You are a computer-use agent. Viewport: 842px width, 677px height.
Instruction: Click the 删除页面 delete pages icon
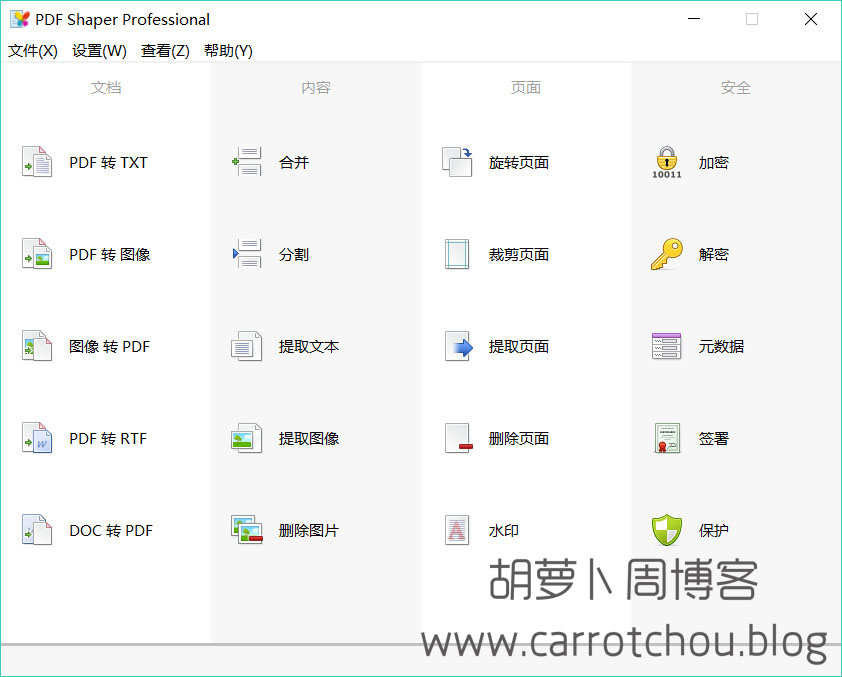tap(457, 438)
